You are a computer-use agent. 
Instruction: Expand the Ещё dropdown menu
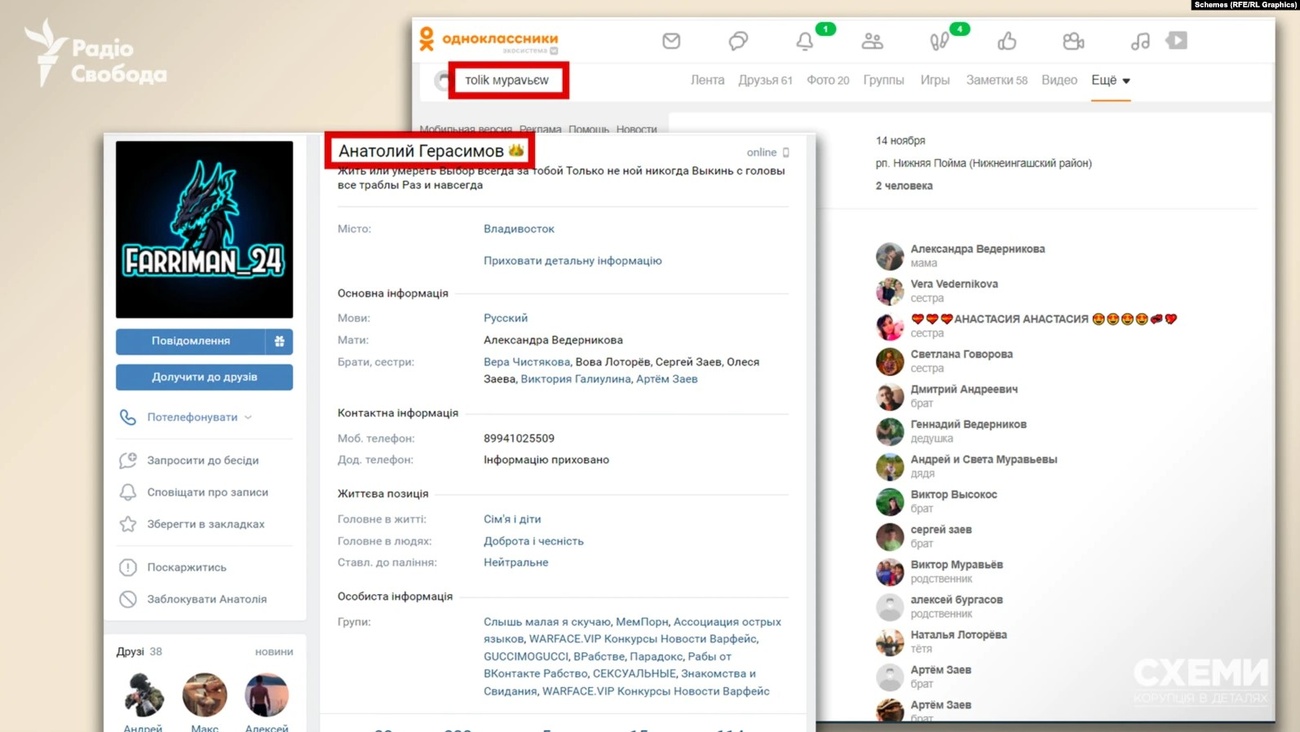1110,80
